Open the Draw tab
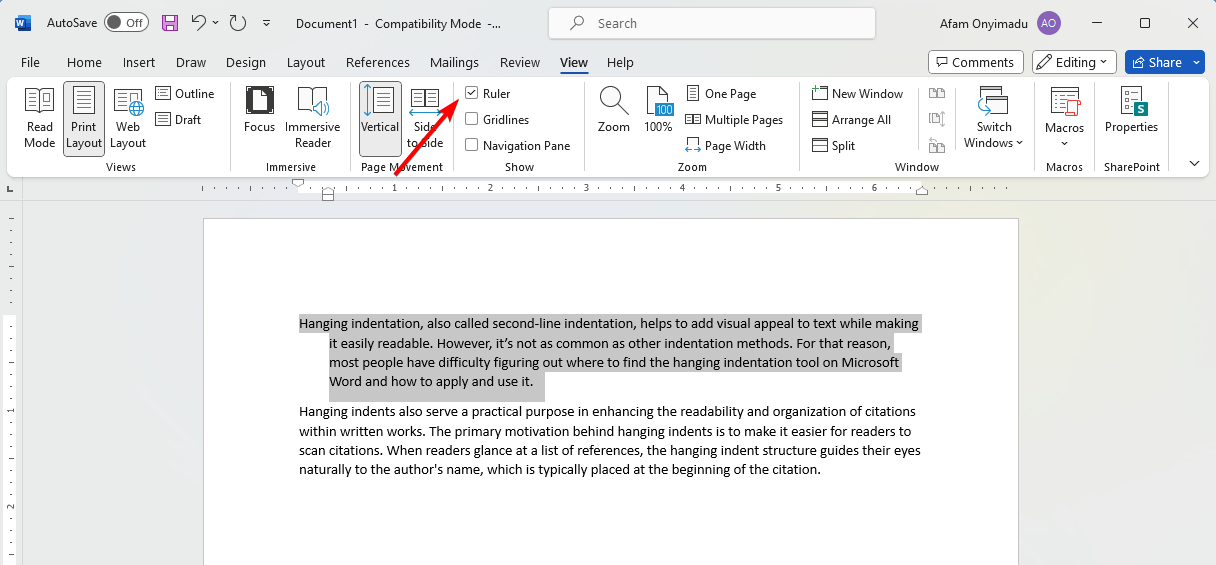This screenshot has width=1216, height=565. pos(191,62)
